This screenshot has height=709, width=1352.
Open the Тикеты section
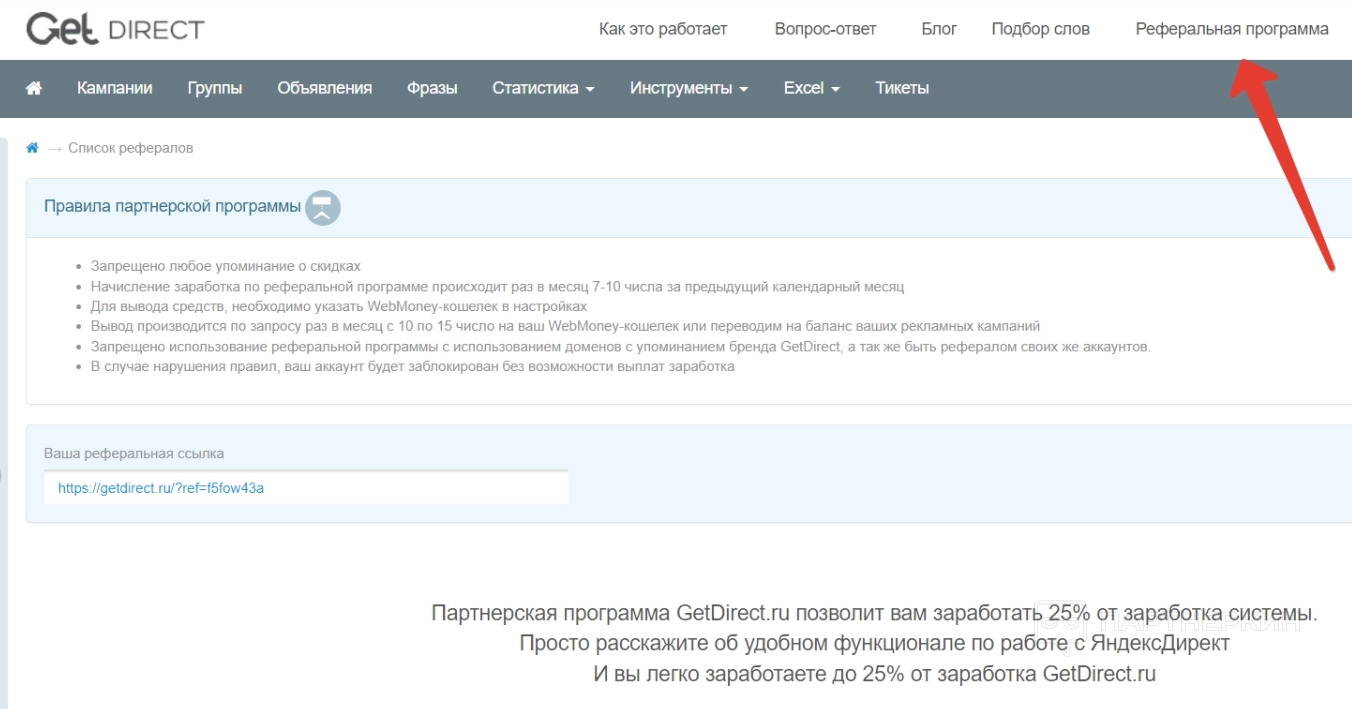[x=902, y=88]
